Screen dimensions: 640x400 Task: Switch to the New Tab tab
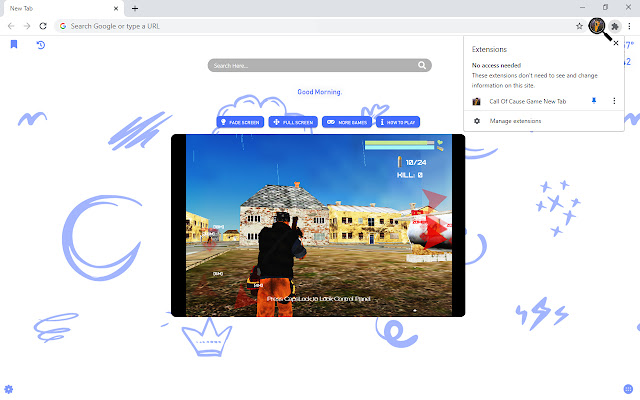[60, 8]
